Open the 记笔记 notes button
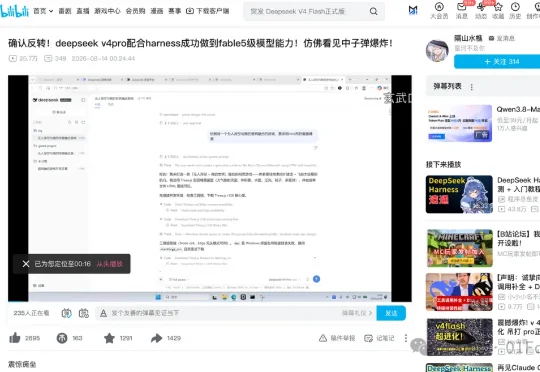The width and height of the screenshot is (540, 372). click(379, 338)
